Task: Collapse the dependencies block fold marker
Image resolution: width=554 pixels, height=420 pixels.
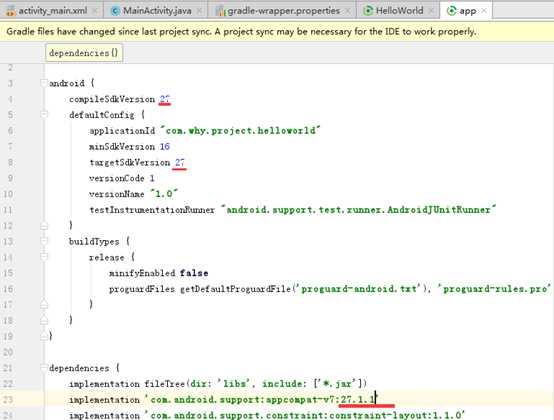Action: coord(44,368)
